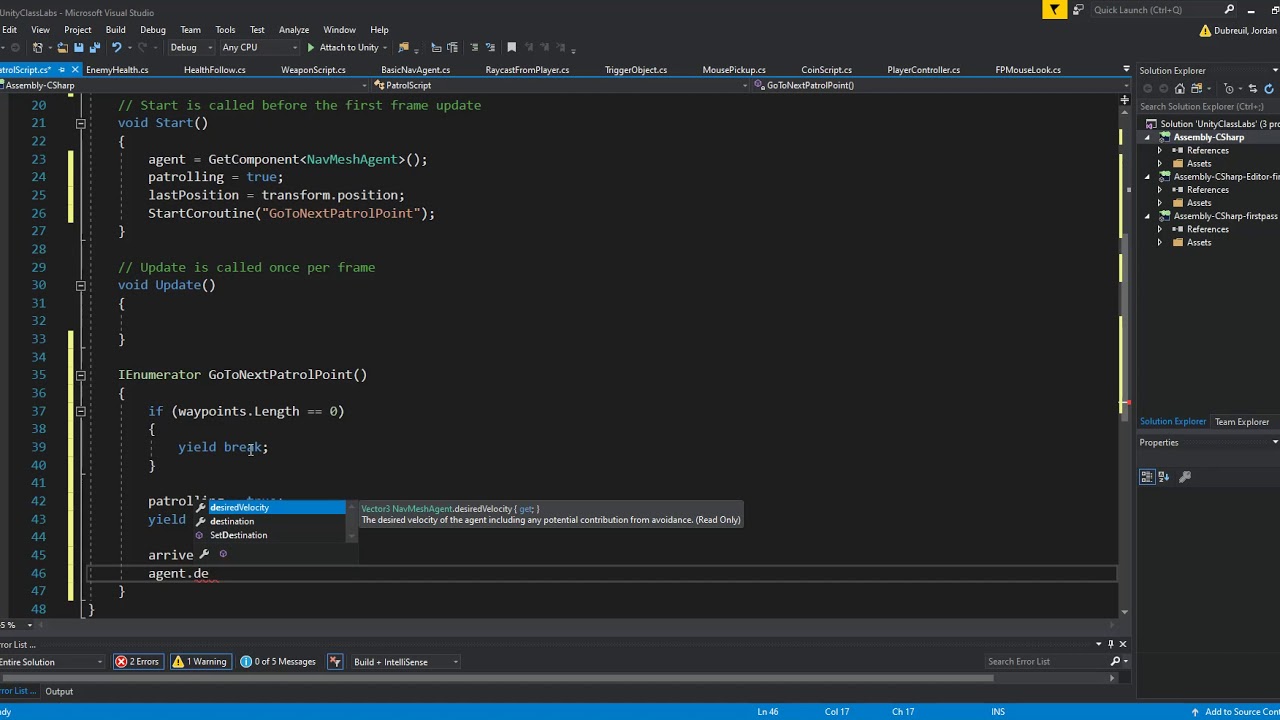Uncomment selected lines icon
Viewport: 1280px width, 720px height.
pos(490,47)
